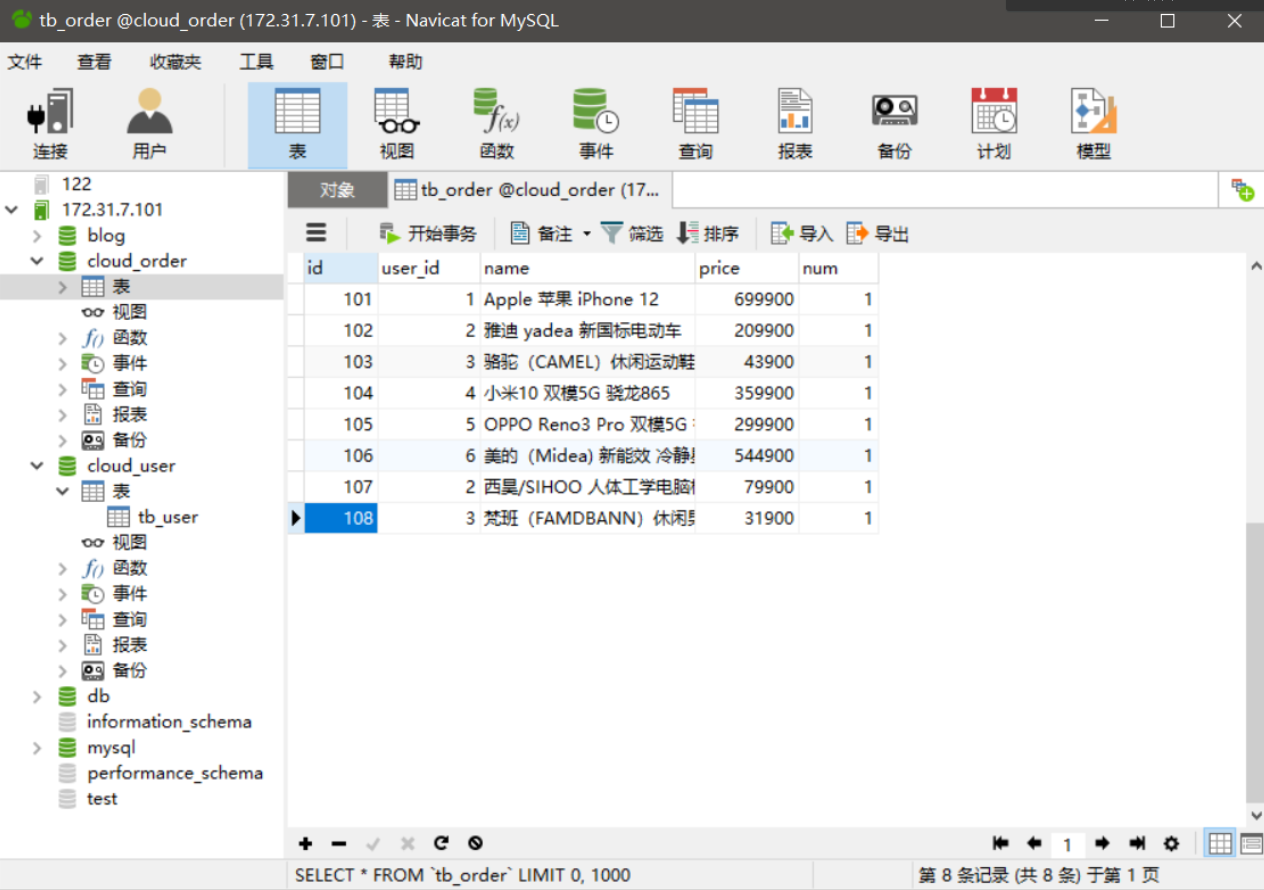
Task: Click 导出 export button
Action: (x=878, y=233)
